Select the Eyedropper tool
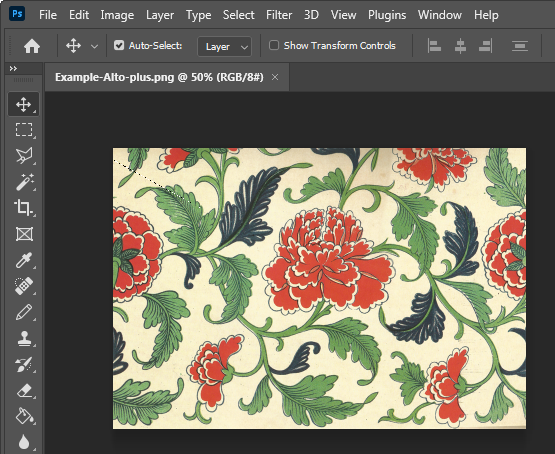Image resolution: width=555 pixels, height=454 pixels. (24, 260)
